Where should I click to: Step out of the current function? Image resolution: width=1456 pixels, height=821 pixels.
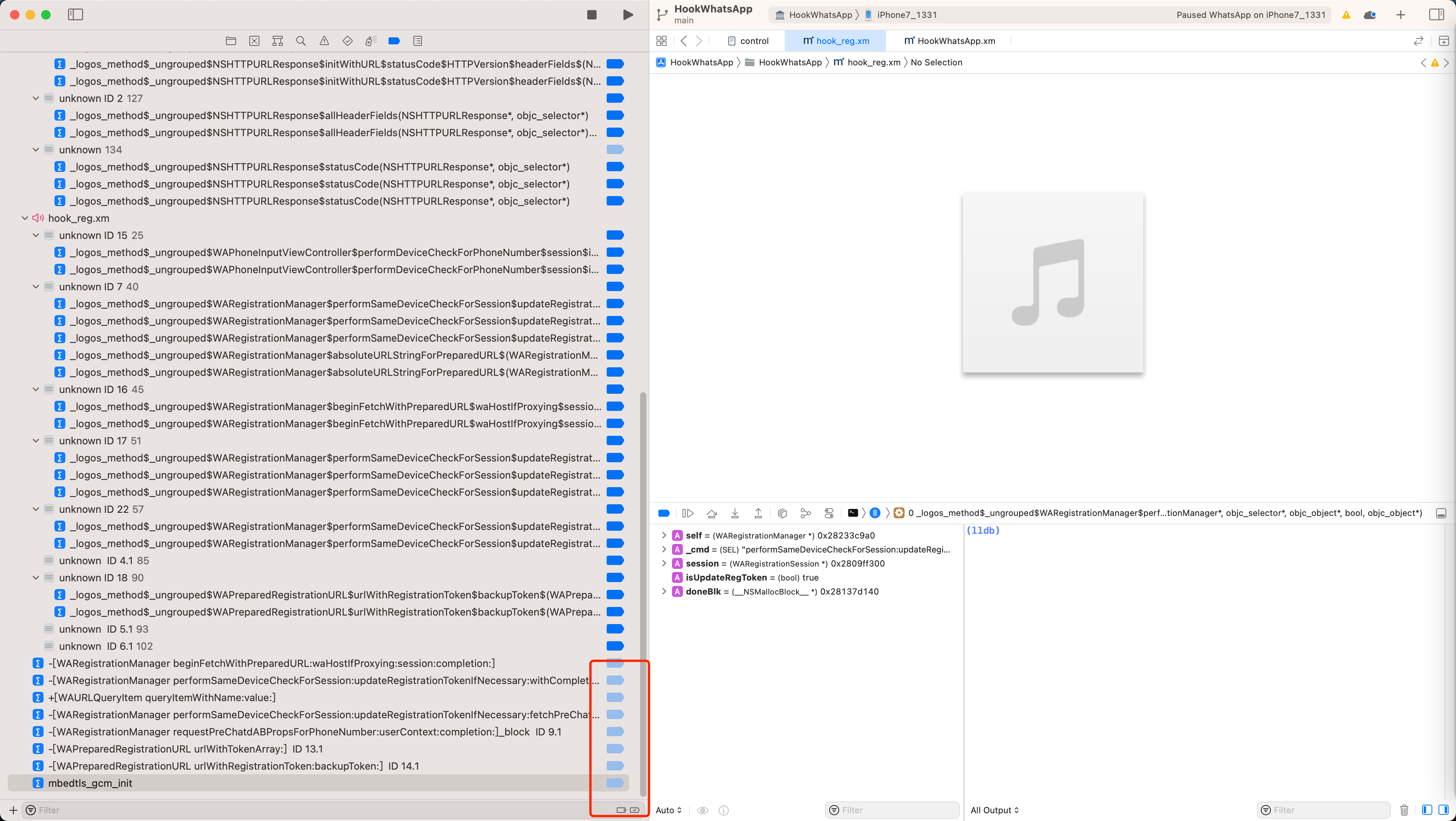click(x=758, y=513)
